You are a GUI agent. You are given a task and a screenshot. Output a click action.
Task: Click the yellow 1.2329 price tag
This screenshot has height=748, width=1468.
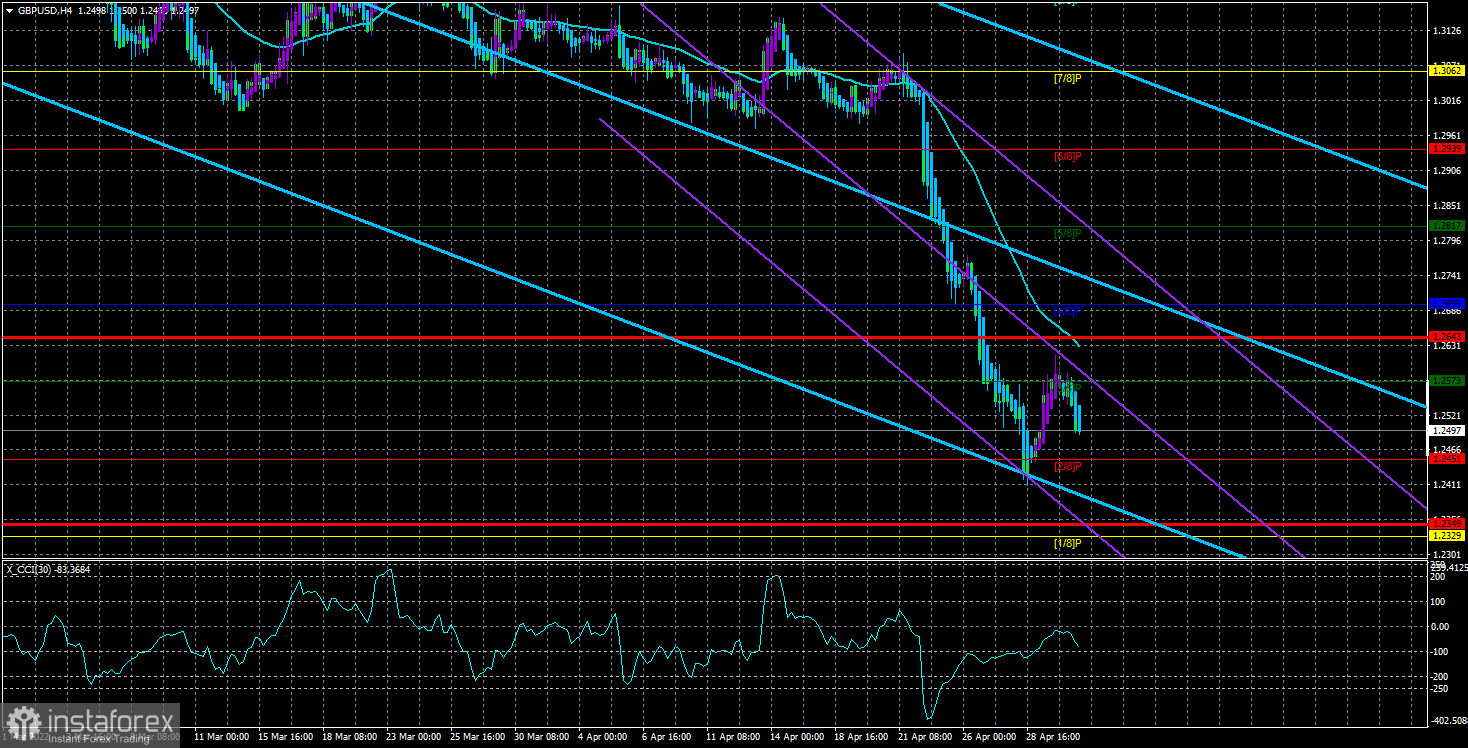point(1446,536)
